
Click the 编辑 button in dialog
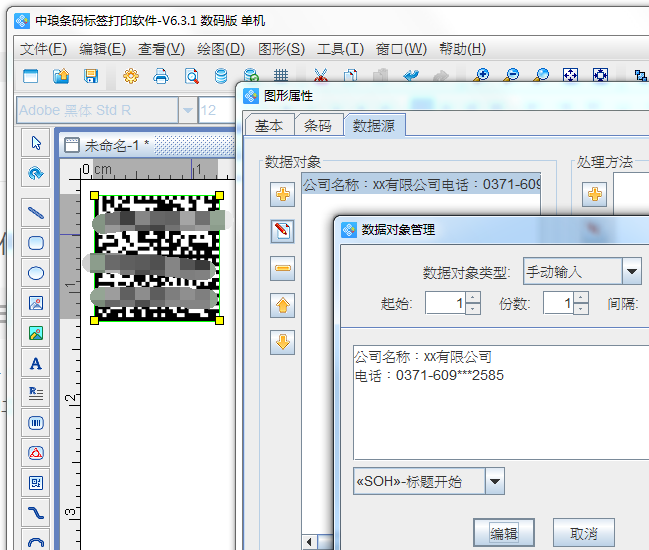(x=504, y=533)
